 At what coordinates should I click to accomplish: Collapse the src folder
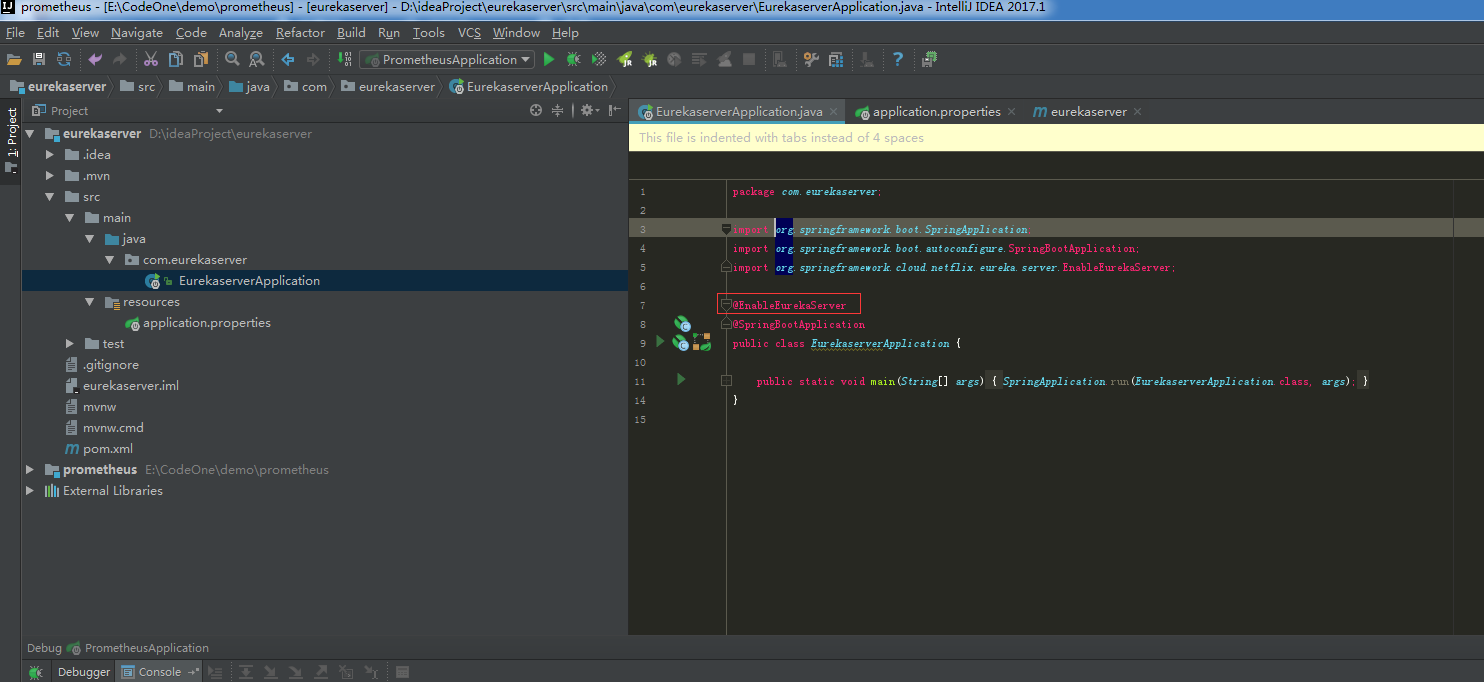[50, 196]
